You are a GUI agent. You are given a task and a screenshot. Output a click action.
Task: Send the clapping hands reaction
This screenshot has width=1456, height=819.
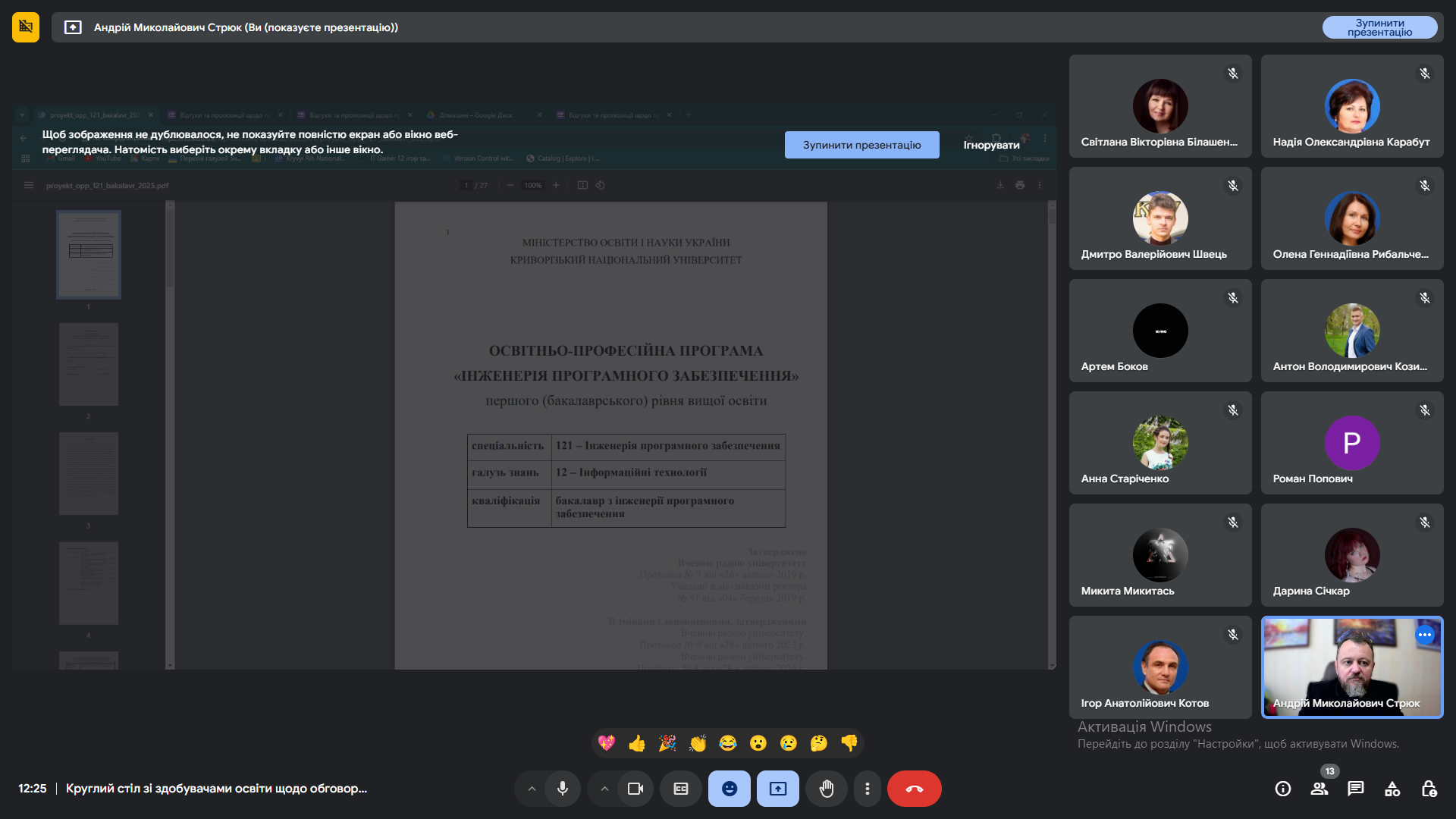tap(698, 743)
